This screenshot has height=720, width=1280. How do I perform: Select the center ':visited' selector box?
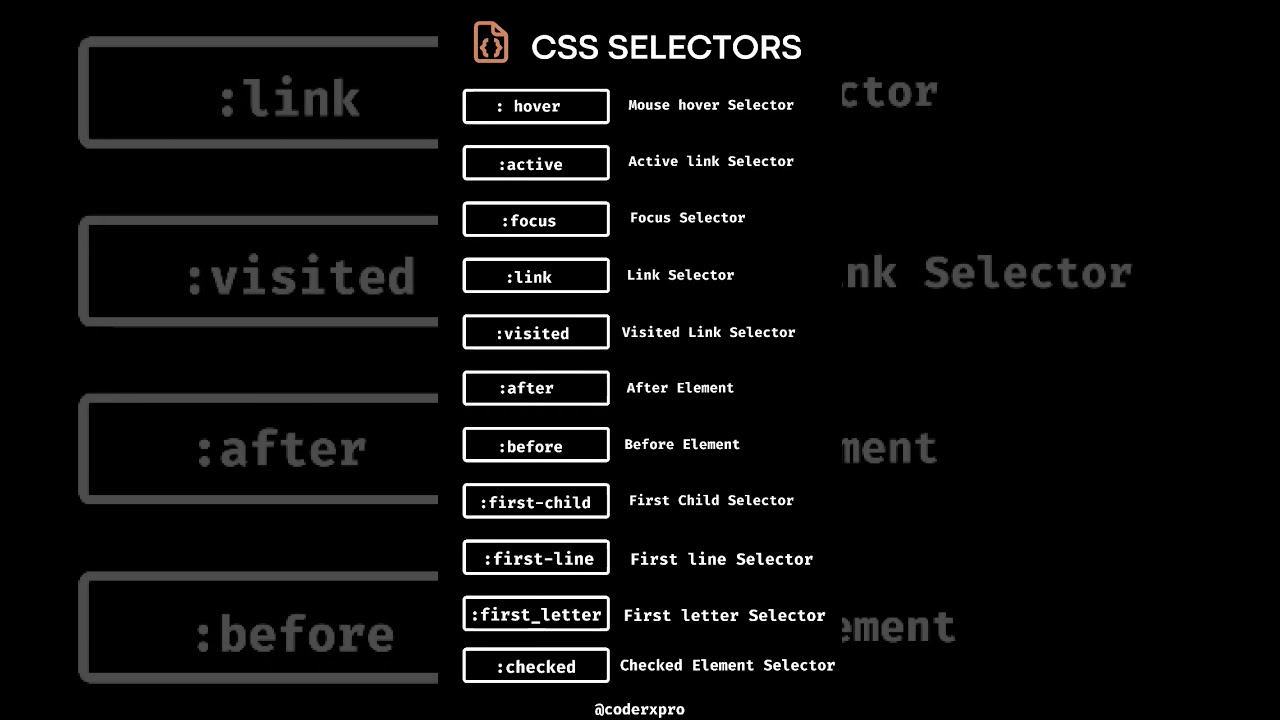(536, 332)
